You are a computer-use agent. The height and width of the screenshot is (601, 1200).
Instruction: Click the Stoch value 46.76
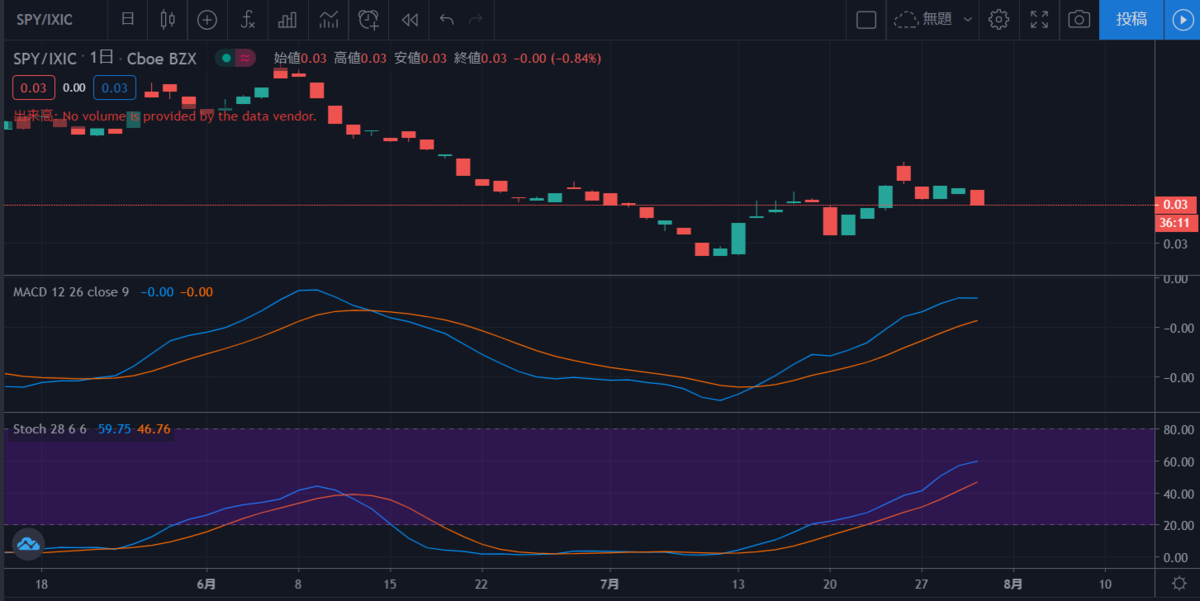point(154,429)
